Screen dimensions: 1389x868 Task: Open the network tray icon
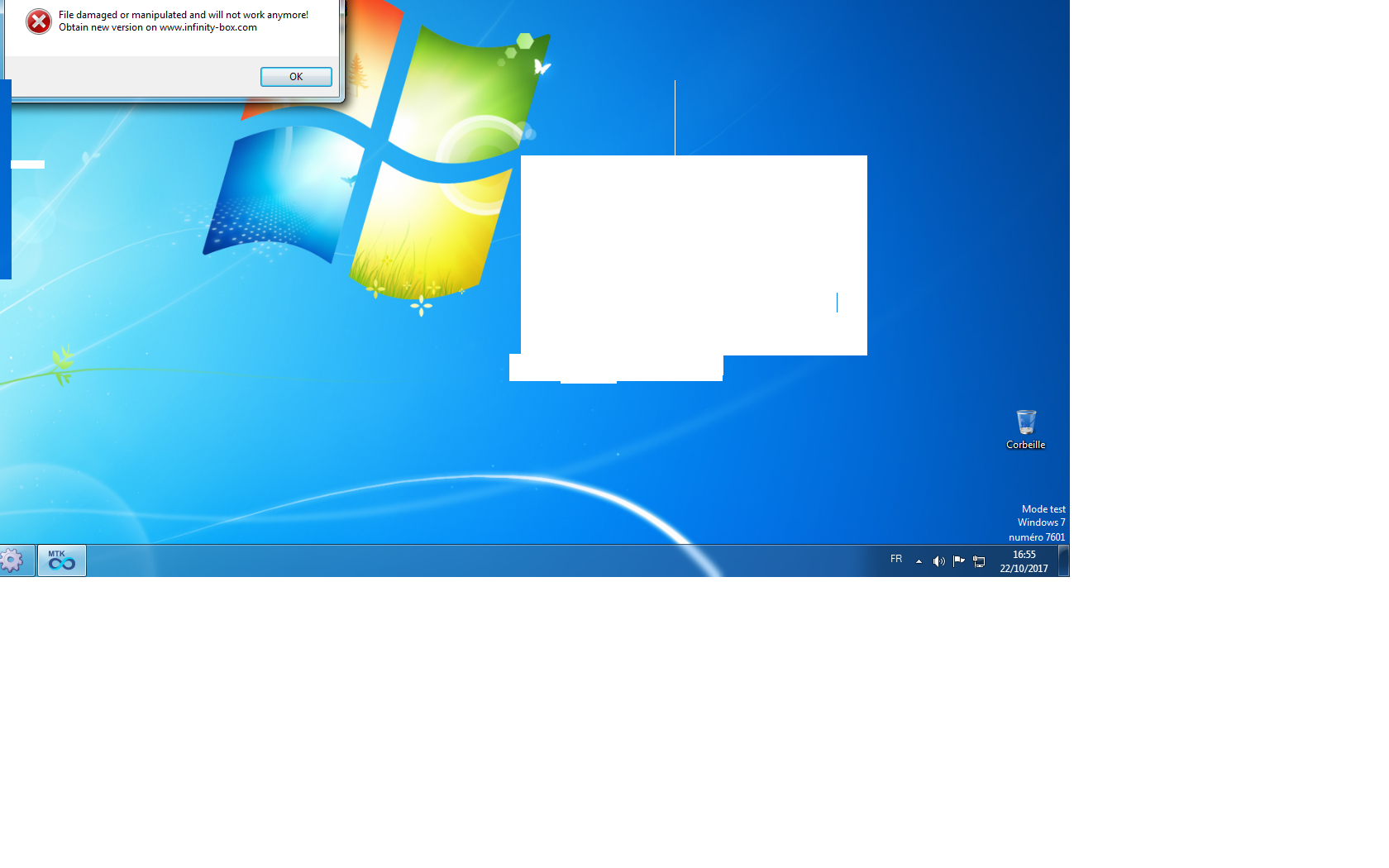(x=979, y=561)
